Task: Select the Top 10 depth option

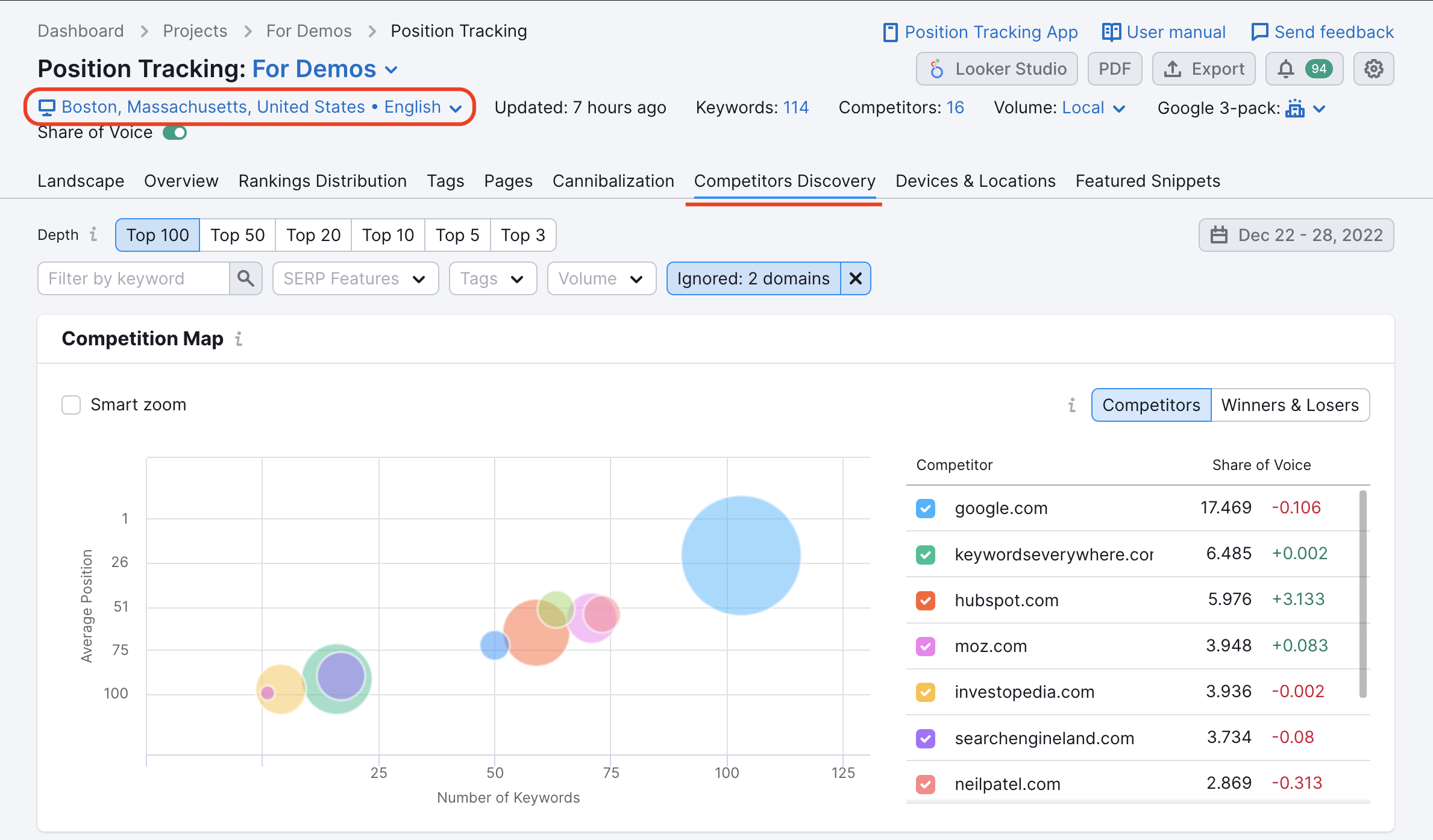Action: coord(388,234)
